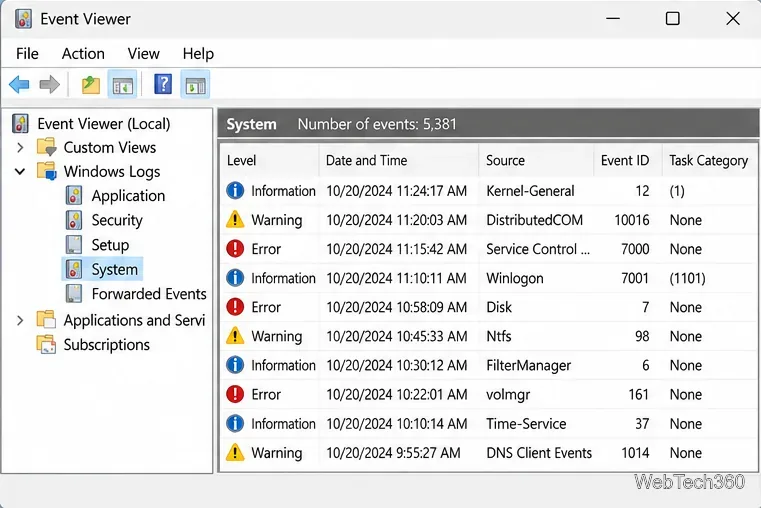
Task: Click the Forwarded Events log icon
Action: (x=74, y=294)
